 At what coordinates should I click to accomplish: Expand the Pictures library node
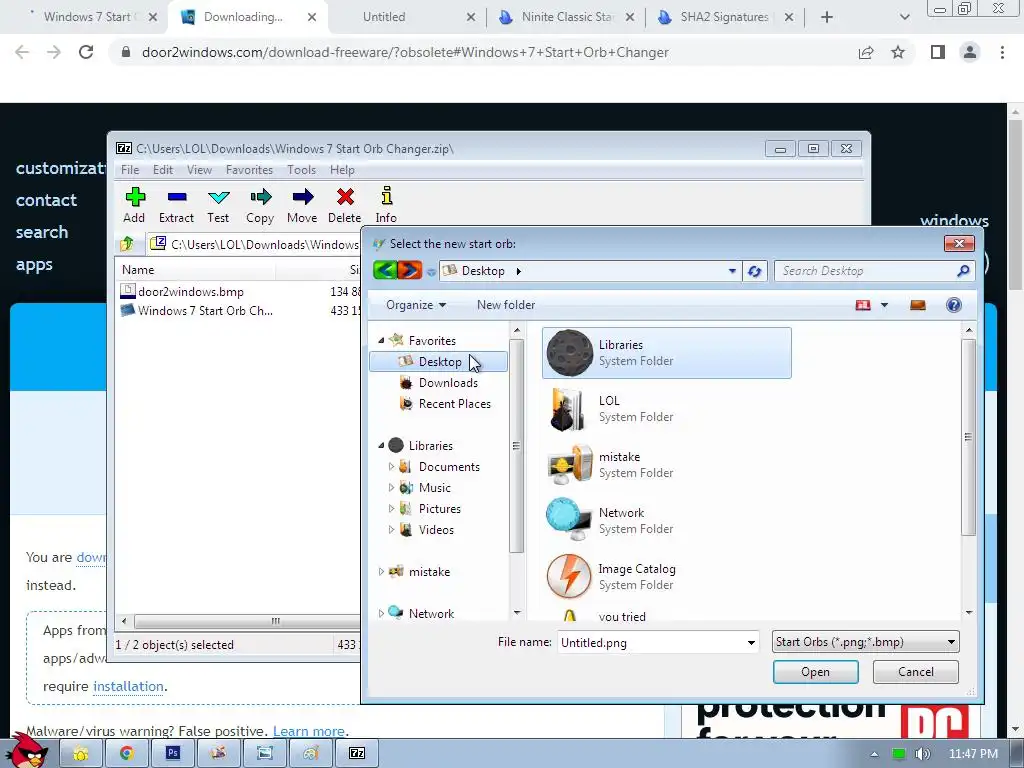tap(391, 508)
